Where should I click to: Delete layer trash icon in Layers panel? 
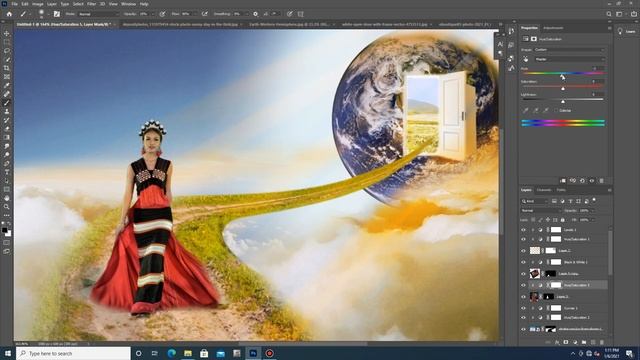coord(602,342)
